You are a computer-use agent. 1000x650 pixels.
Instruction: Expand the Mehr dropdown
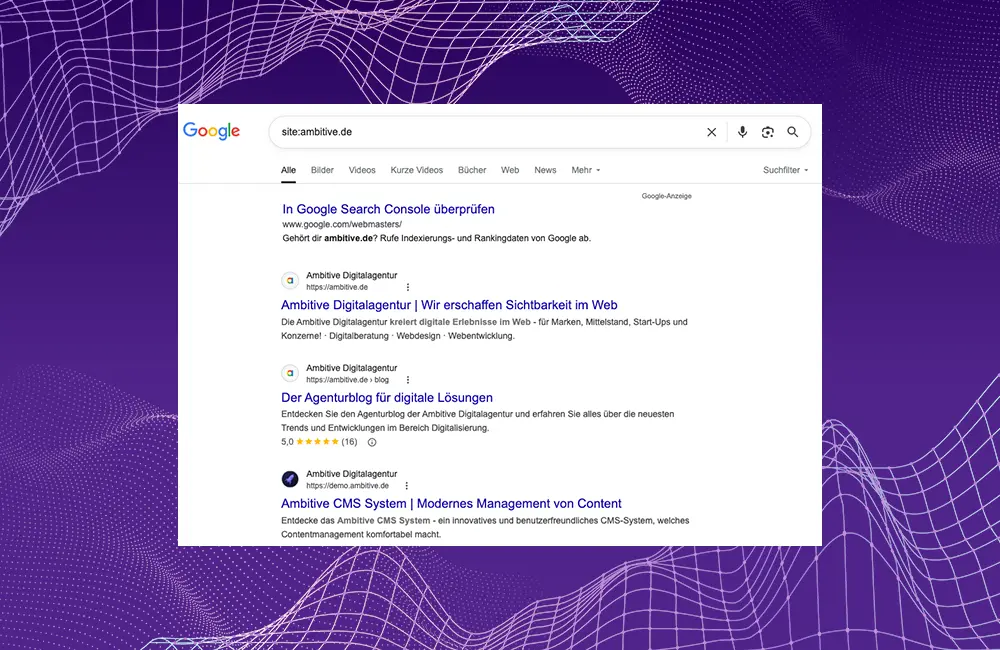coord(586,170)
